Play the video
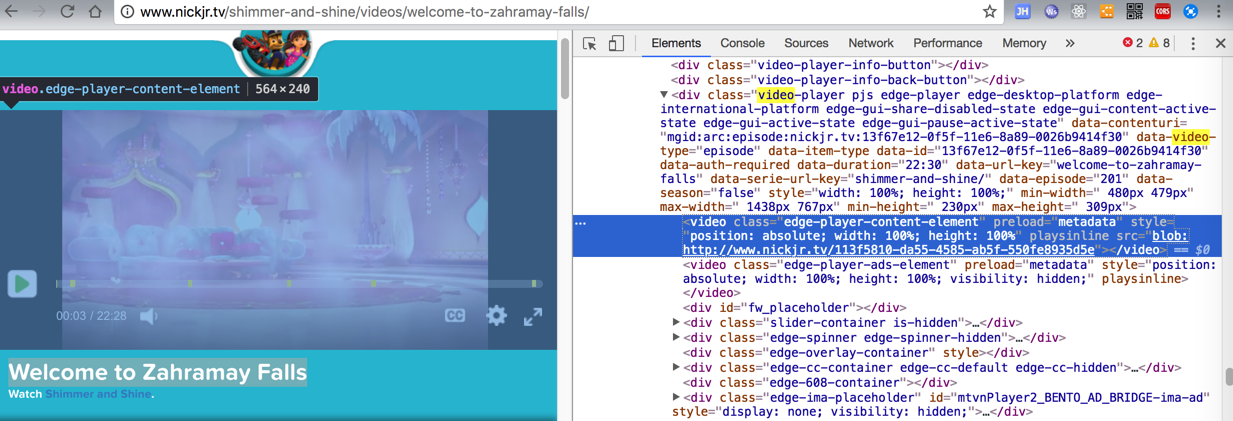This screenshot has height=421, width=1233. click(x=22, y=284)
